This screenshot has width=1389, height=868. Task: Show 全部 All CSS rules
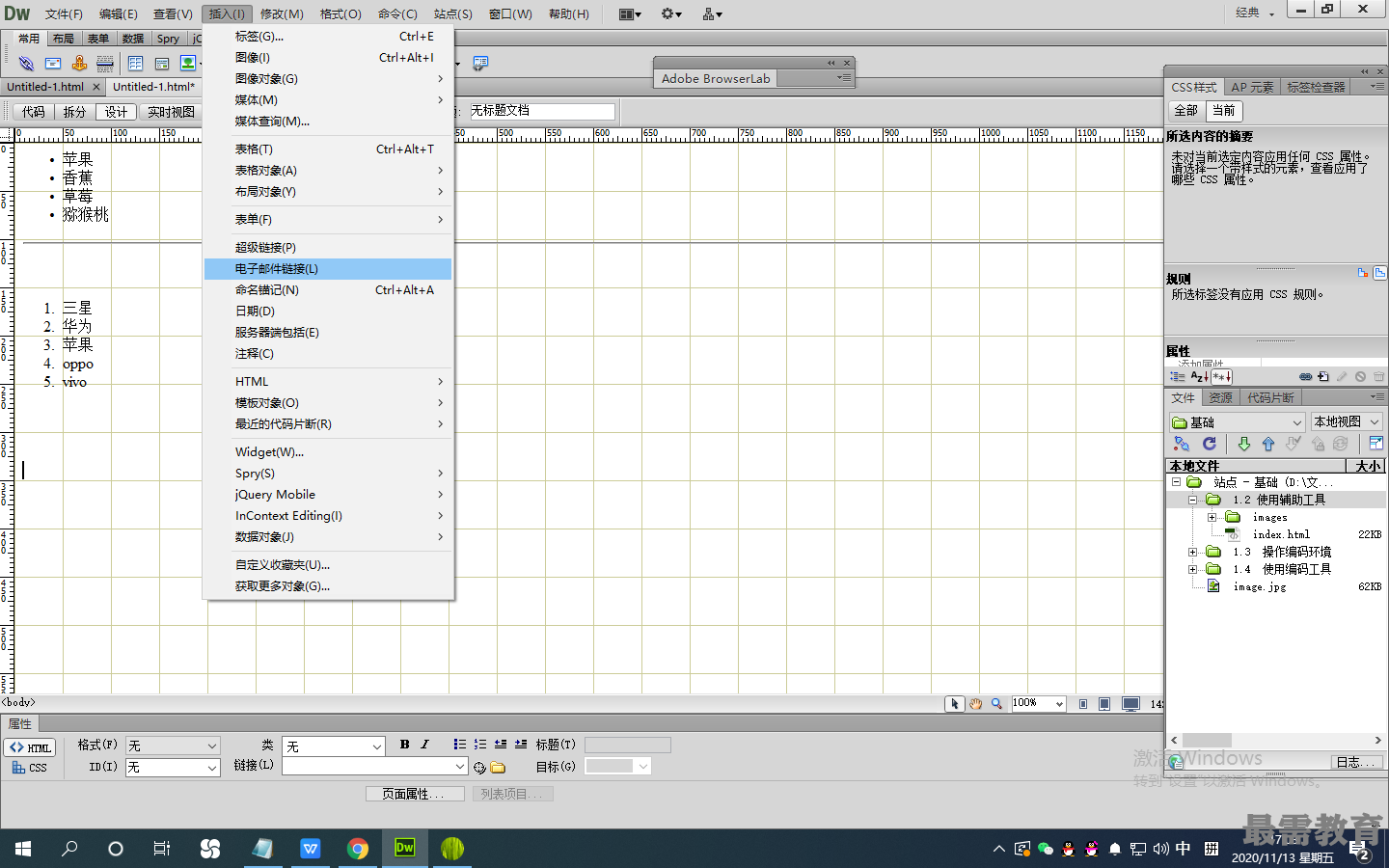point(1185,110)
